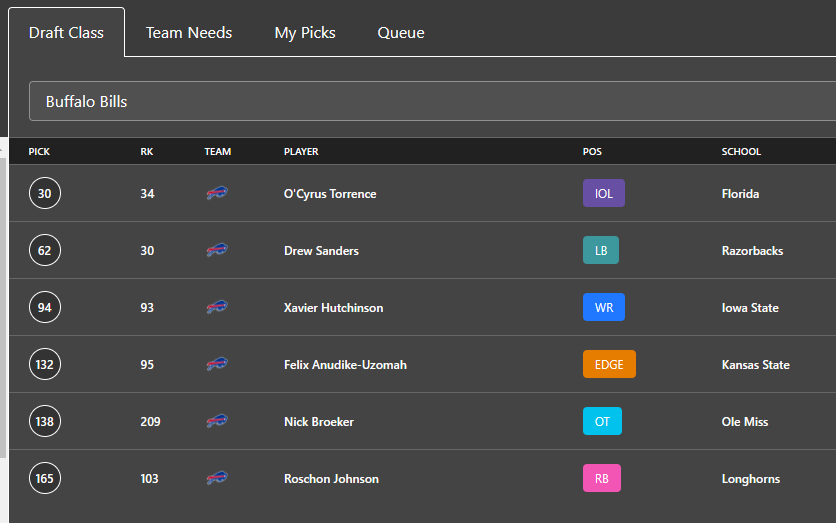This screenshot has height=523, width=836.
Task: Open the Buffalo Bills team dropdown
Action: [x=432, y=101]
